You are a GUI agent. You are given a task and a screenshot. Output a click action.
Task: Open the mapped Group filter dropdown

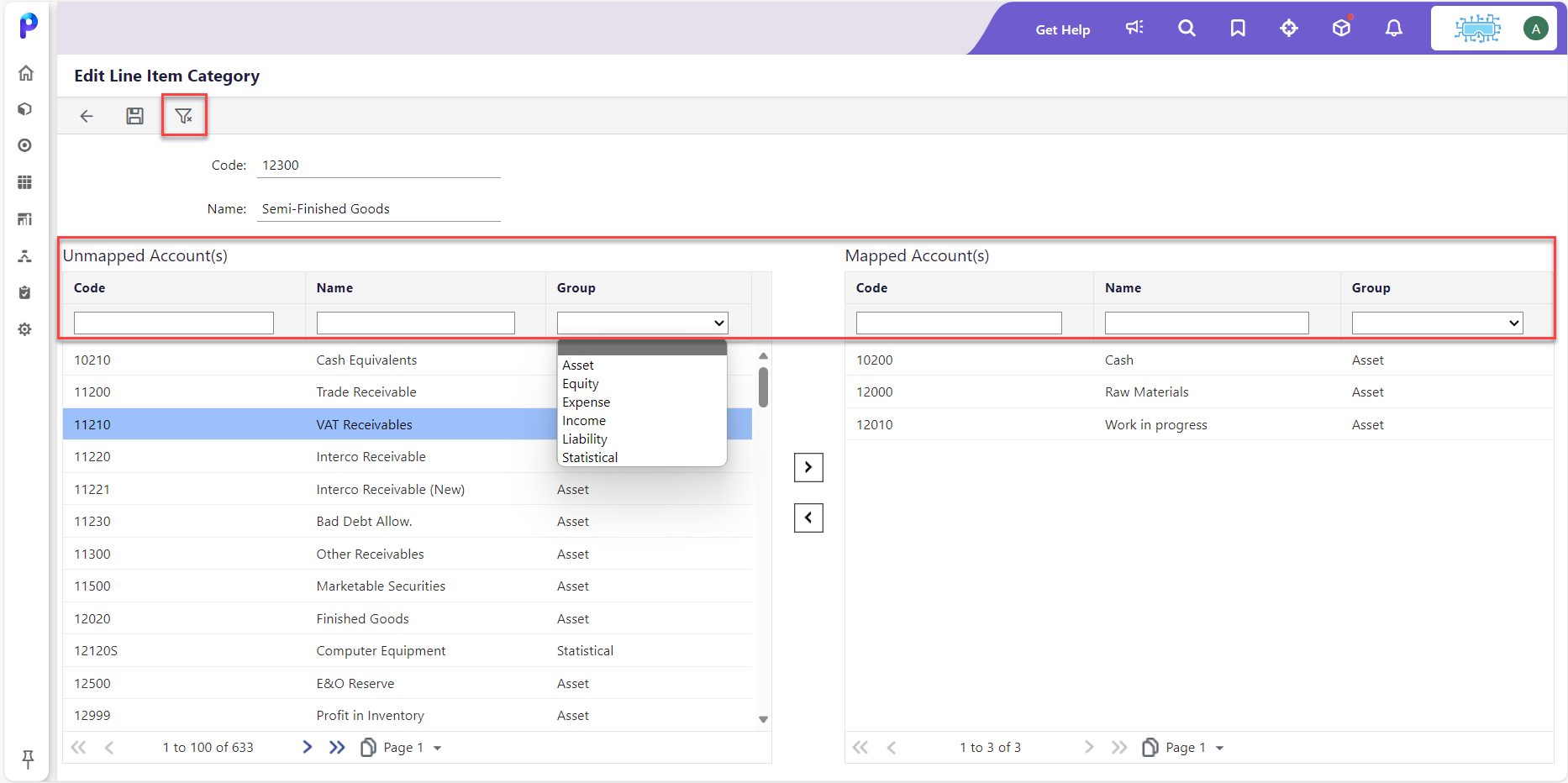click(1437, 323)
